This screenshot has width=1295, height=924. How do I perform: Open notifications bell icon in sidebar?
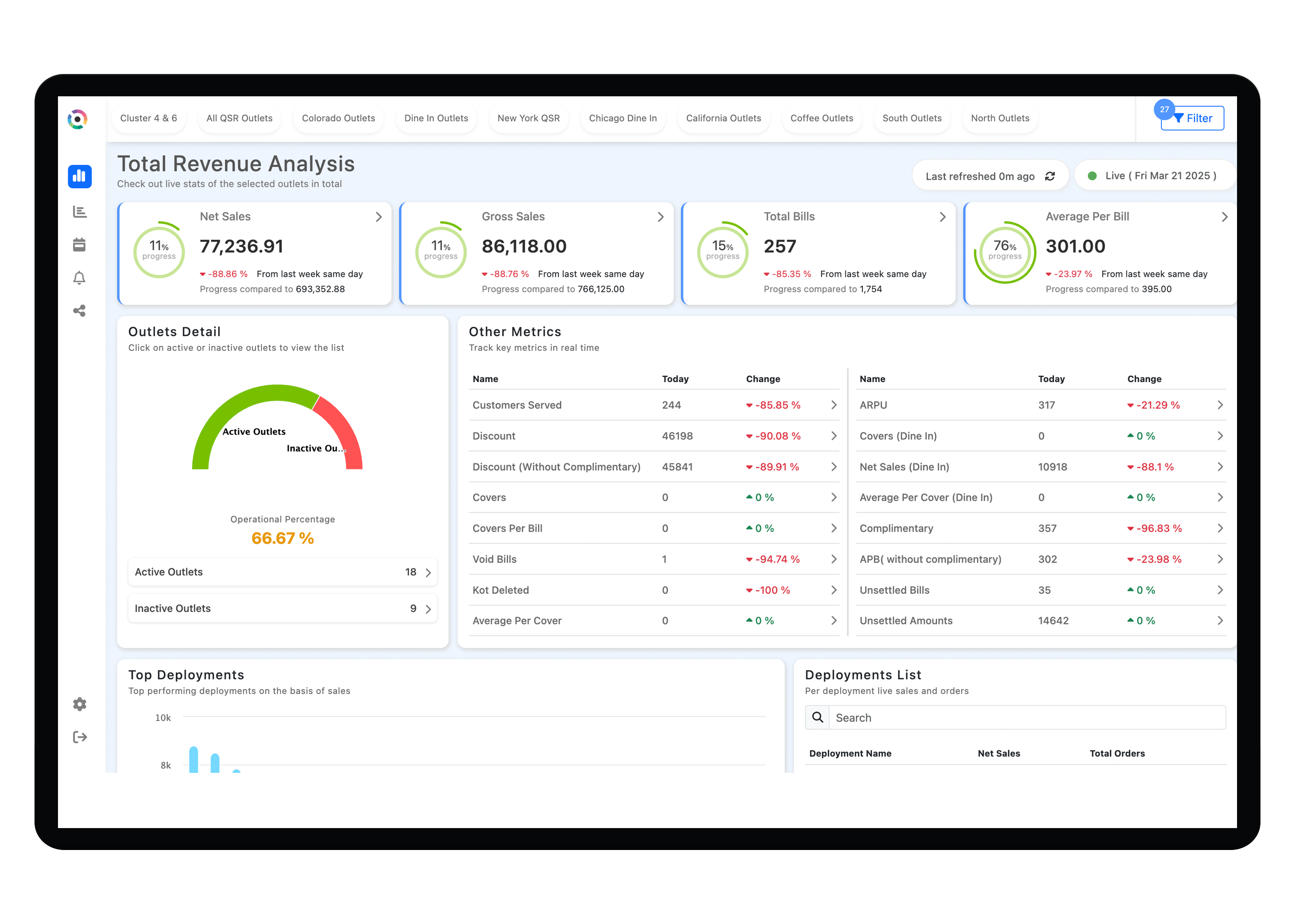(x=79, y=278)
